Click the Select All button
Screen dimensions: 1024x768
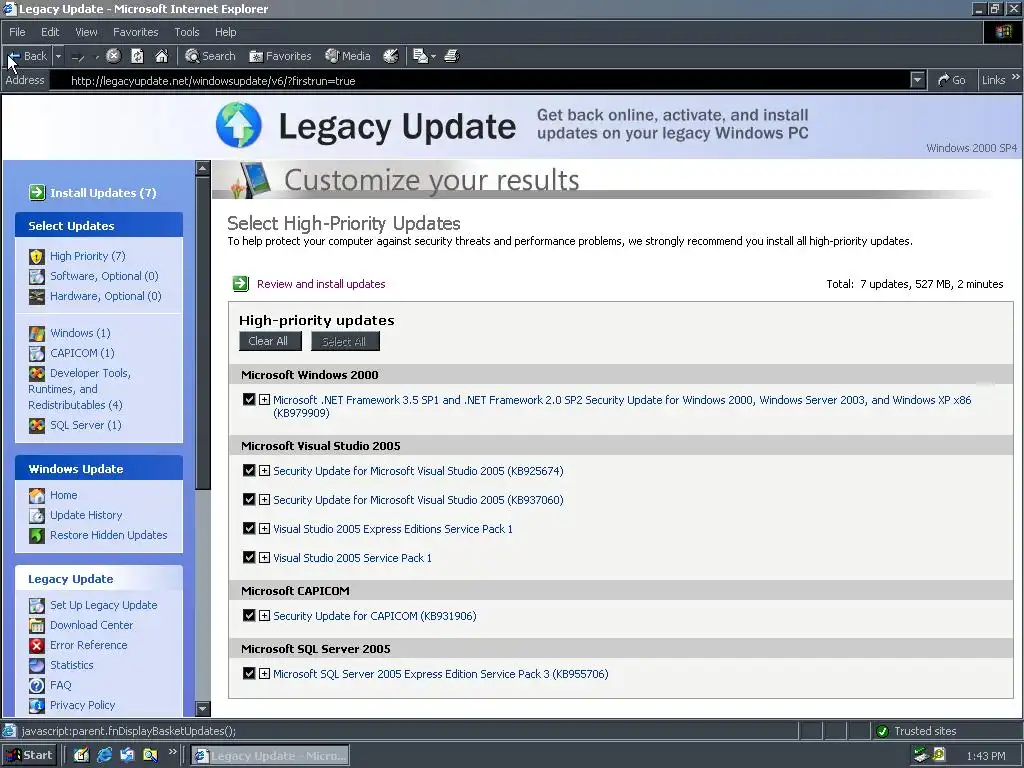(x=345, y=341)
